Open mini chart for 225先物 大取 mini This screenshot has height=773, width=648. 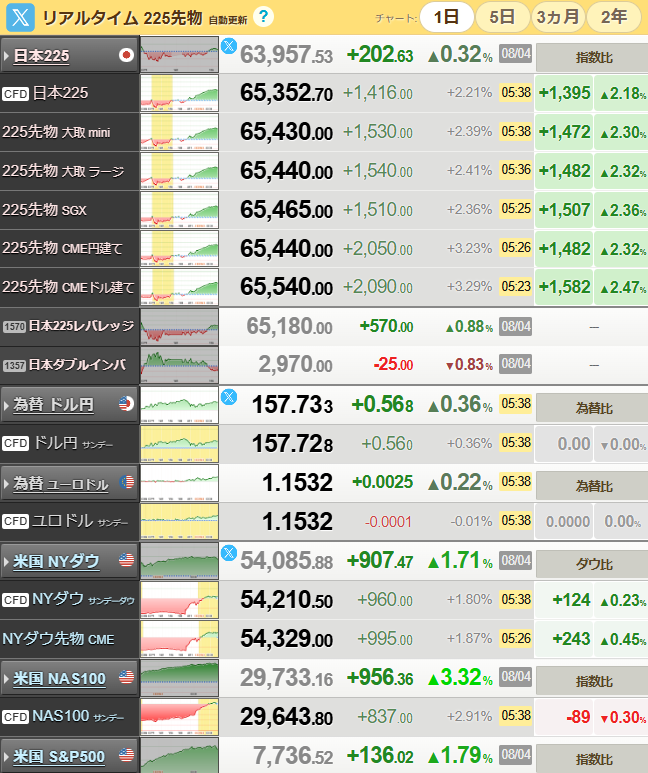180,132
